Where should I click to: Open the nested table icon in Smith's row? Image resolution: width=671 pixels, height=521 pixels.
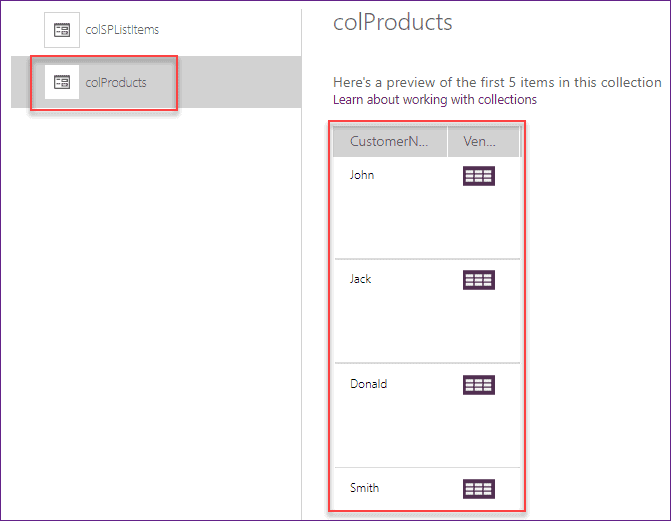pos(479,489)
